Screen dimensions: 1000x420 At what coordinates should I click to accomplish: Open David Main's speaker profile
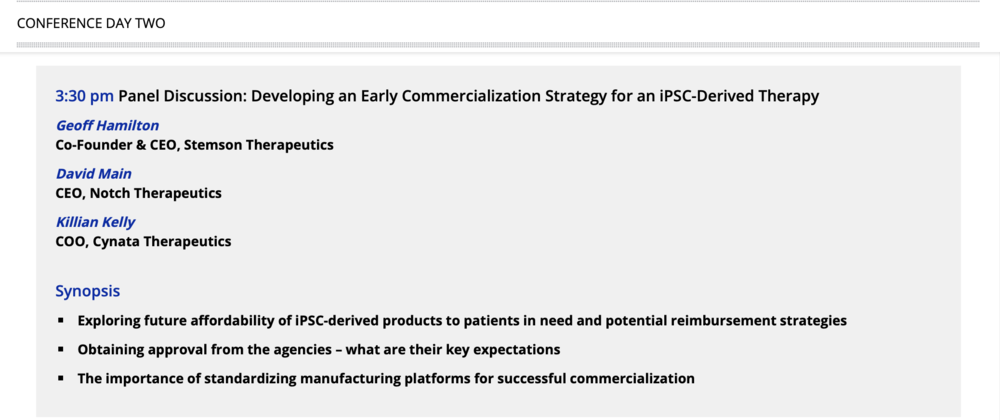click(x=94, y=174)
